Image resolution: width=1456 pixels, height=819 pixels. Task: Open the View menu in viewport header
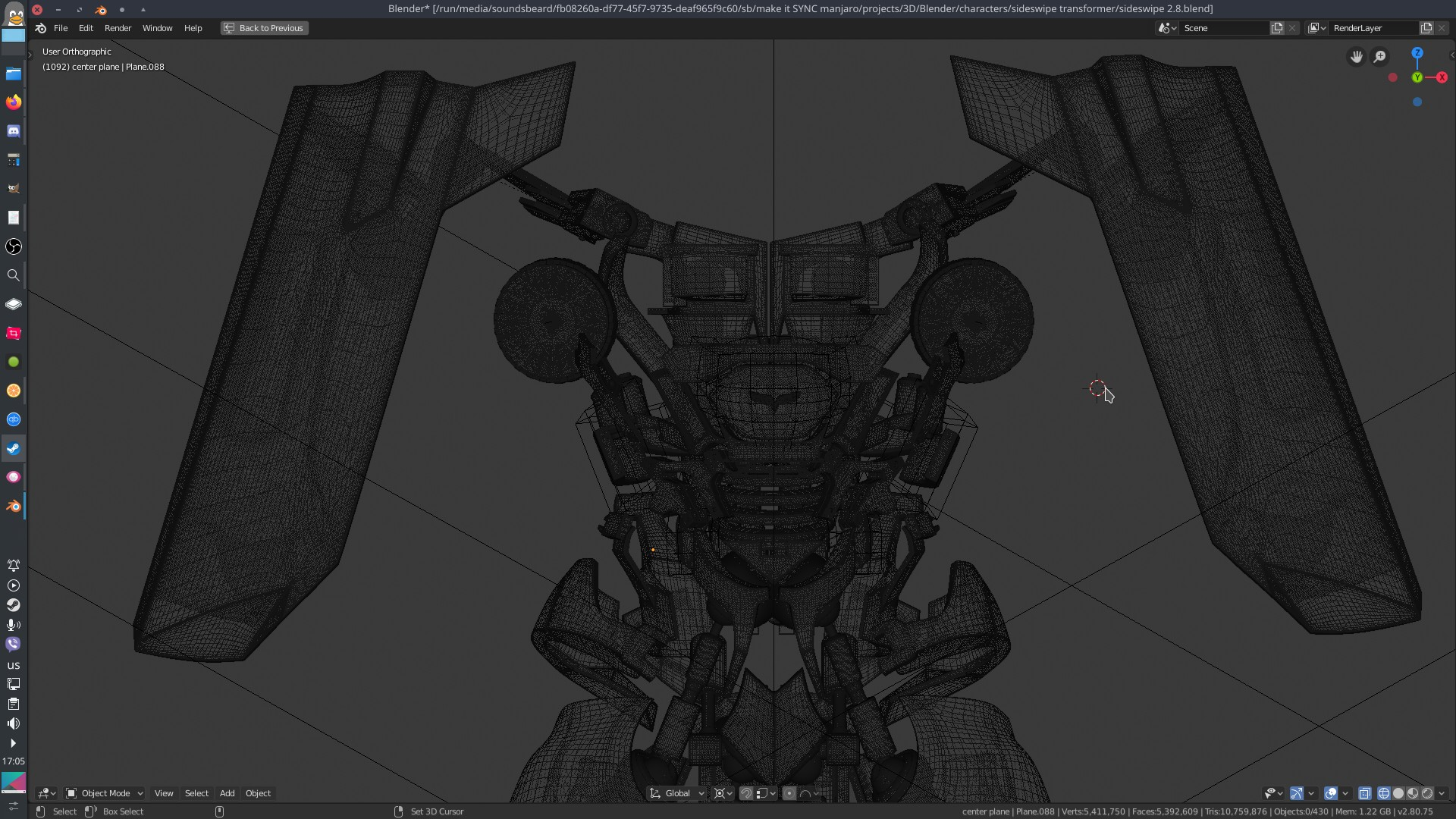164,793
